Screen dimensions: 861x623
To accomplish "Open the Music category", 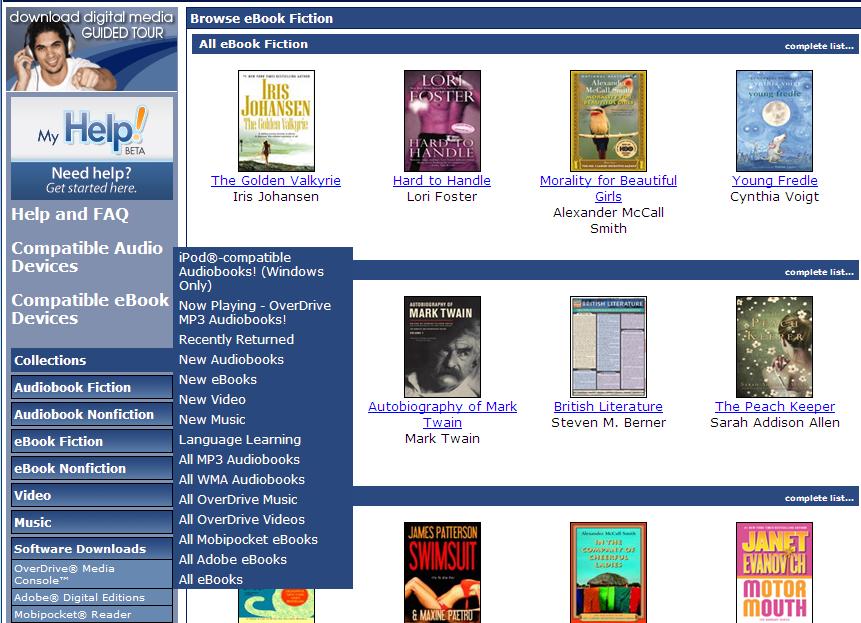I will [92, 522].
